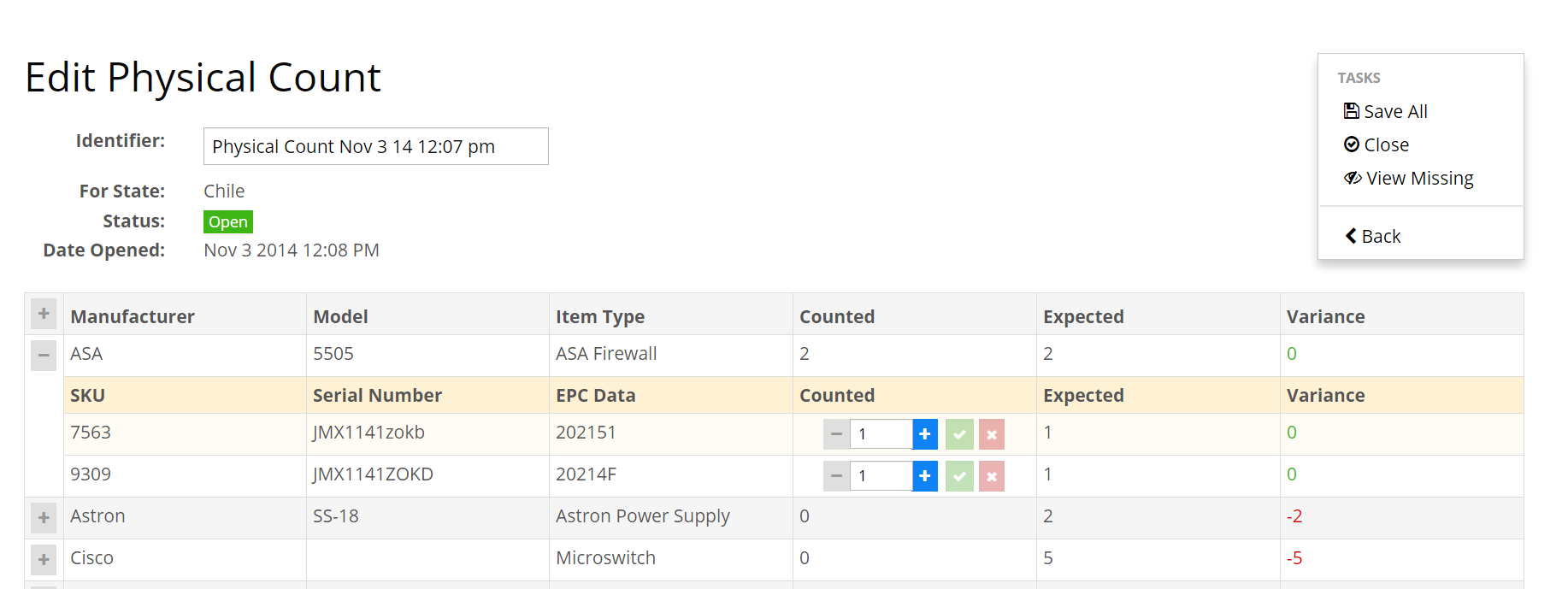
Task: Collapse the ASA 5505 row
Action: [x=44, y=355]
